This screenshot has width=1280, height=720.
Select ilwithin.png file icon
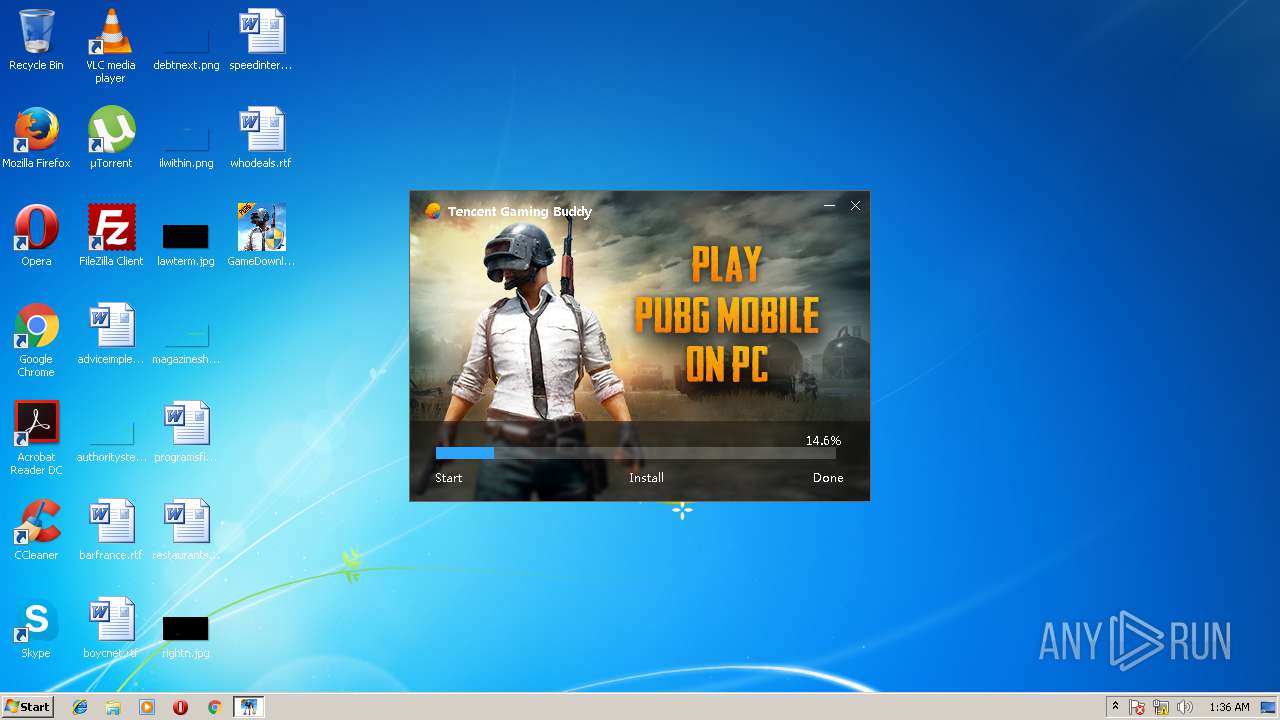point(186,144)
